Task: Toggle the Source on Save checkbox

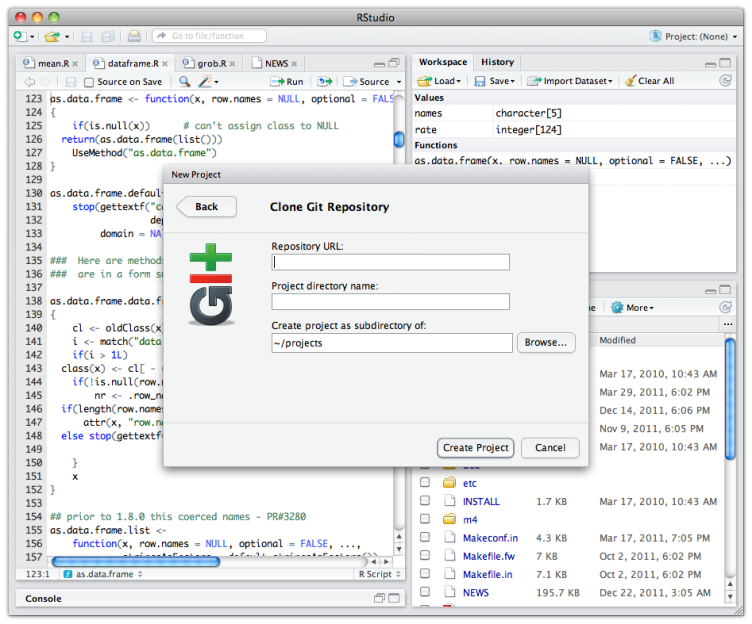Action: 89,82
